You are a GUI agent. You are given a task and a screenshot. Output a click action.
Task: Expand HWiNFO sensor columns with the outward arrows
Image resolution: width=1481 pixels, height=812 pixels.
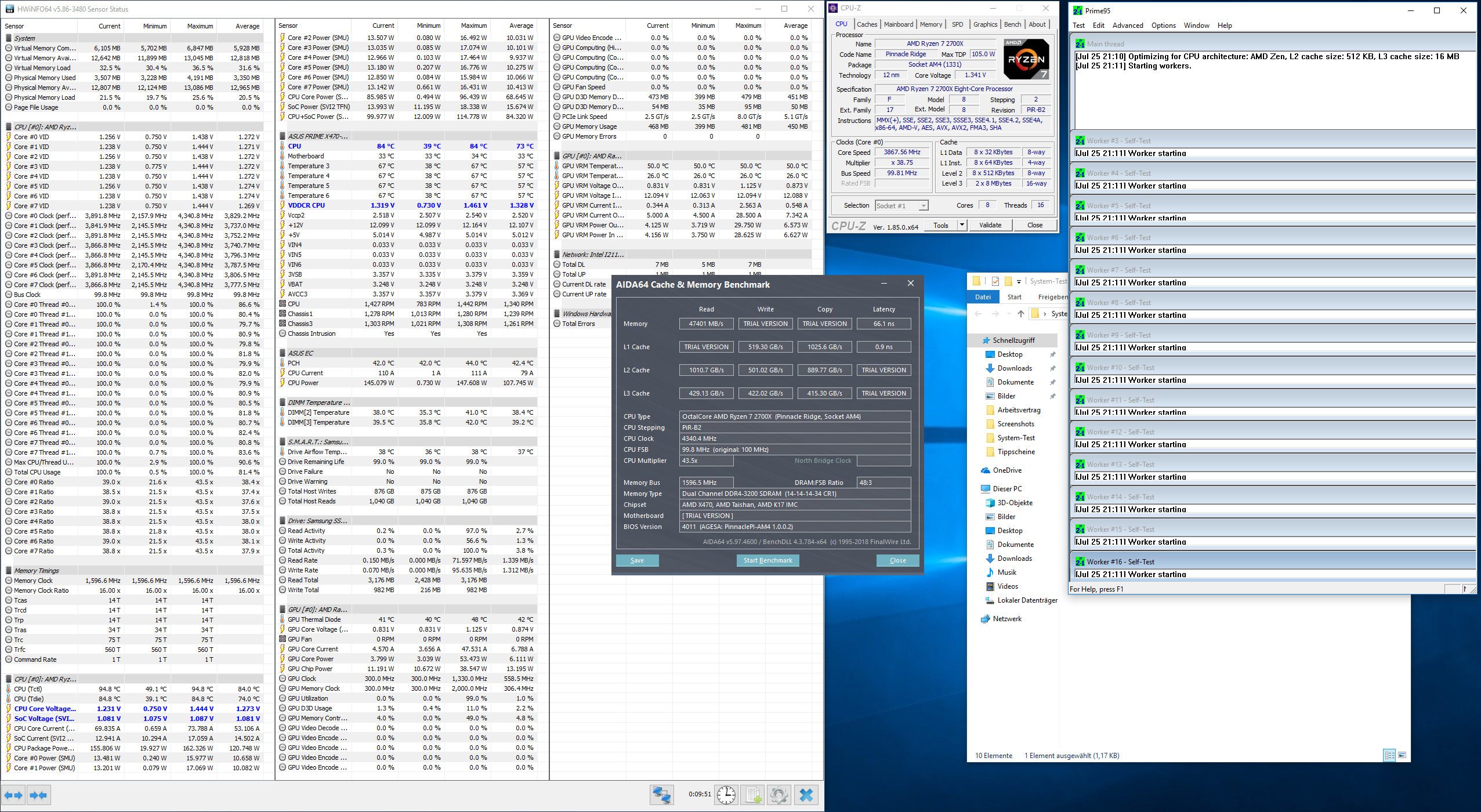tap(13, 795)
